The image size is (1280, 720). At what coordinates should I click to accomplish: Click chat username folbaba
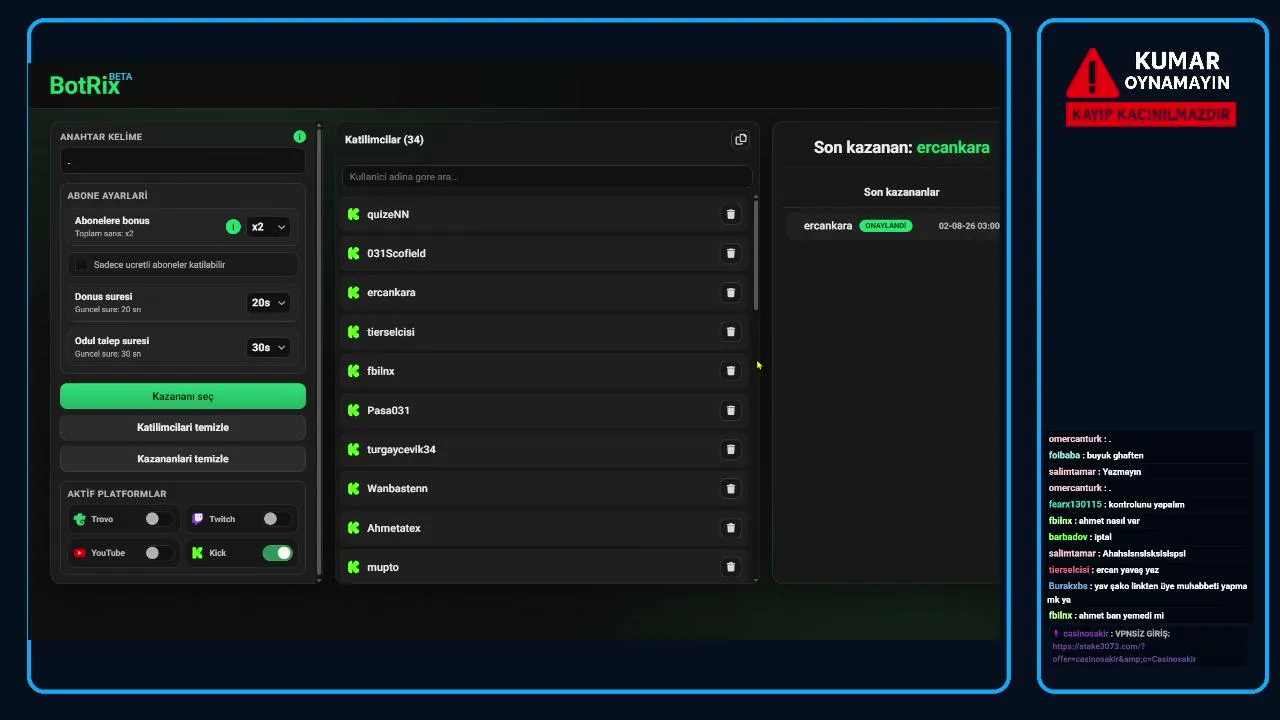pyautogui.click(x=1064, y=456)
